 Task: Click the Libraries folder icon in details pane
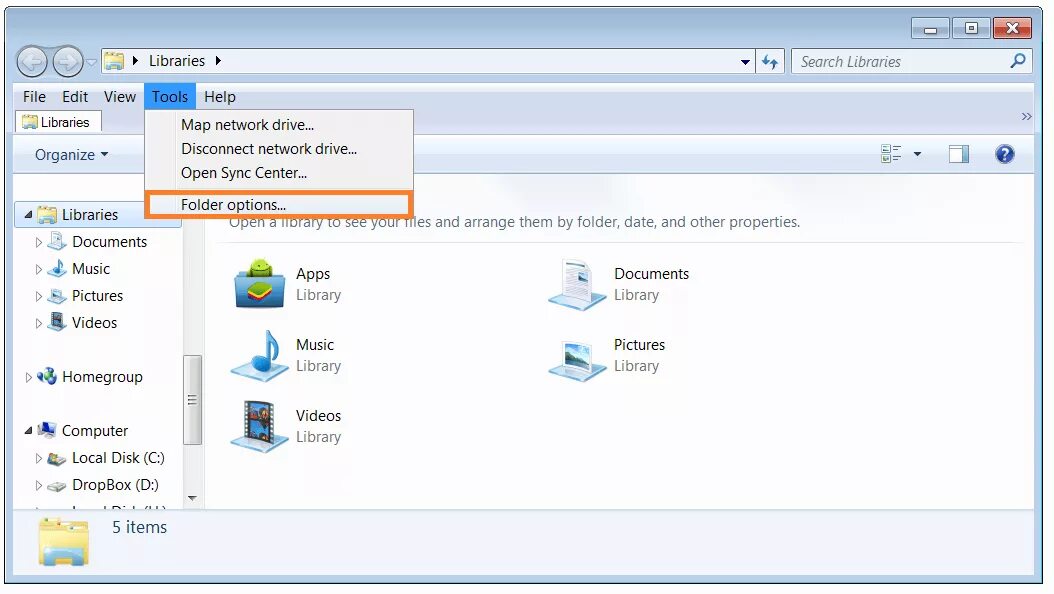[x=64, y=542]
